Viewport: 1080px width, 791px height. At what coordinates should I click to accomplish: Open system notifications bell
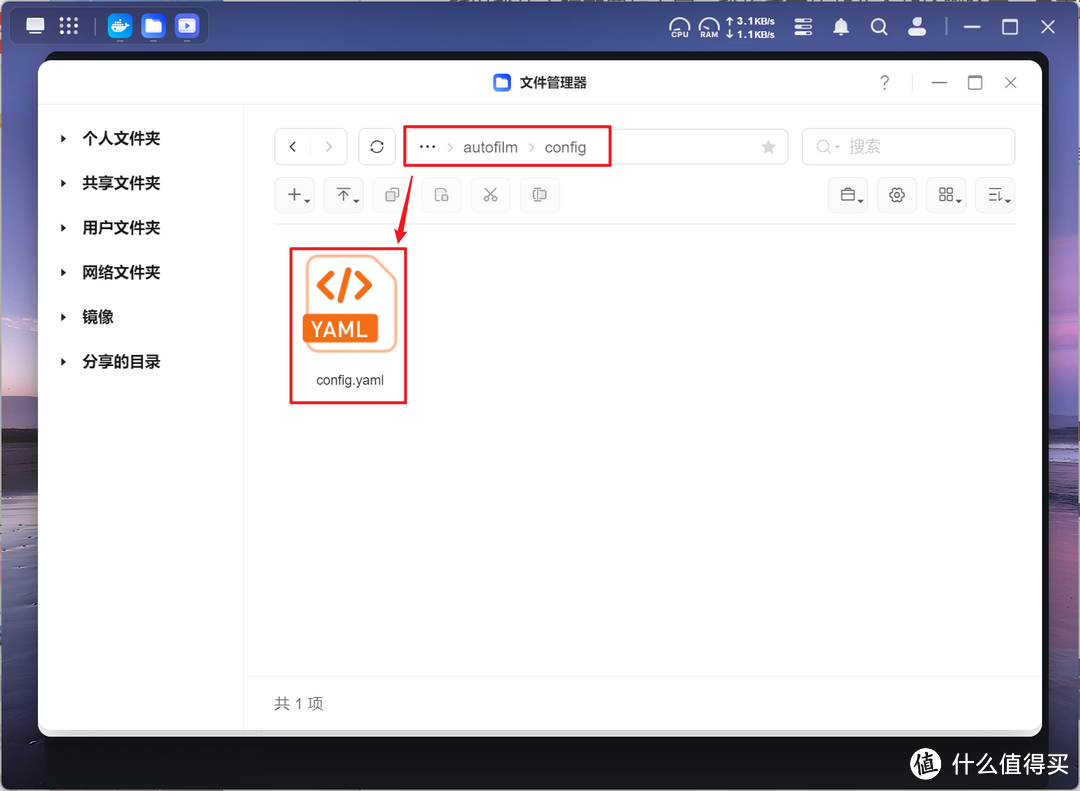(x=841, y=27)
